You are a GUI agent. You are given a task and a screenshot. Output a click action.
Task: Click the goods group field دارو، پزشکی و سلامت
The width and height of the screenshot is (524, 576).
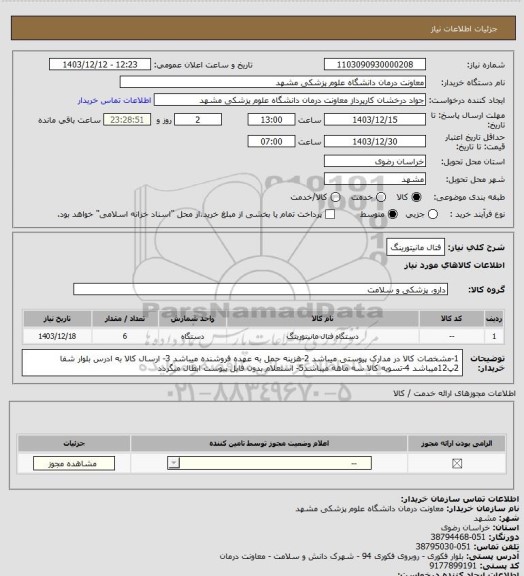coord(261,289)
